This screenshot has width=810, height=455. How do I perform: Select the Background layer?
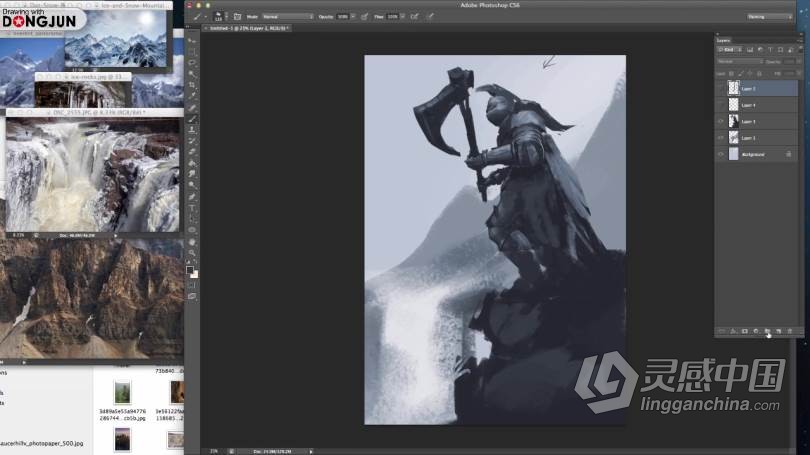coord(758,154)
